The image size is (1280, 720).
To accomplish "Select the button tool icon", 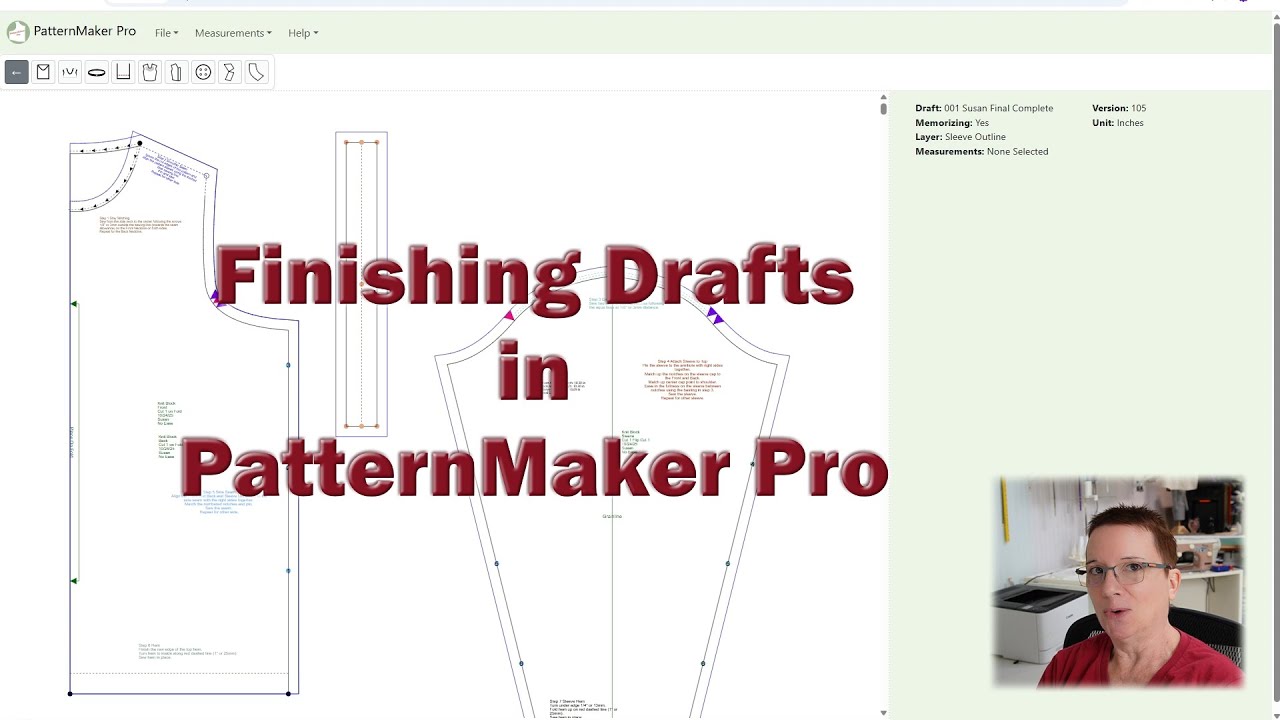I will [x=203, y=72].
